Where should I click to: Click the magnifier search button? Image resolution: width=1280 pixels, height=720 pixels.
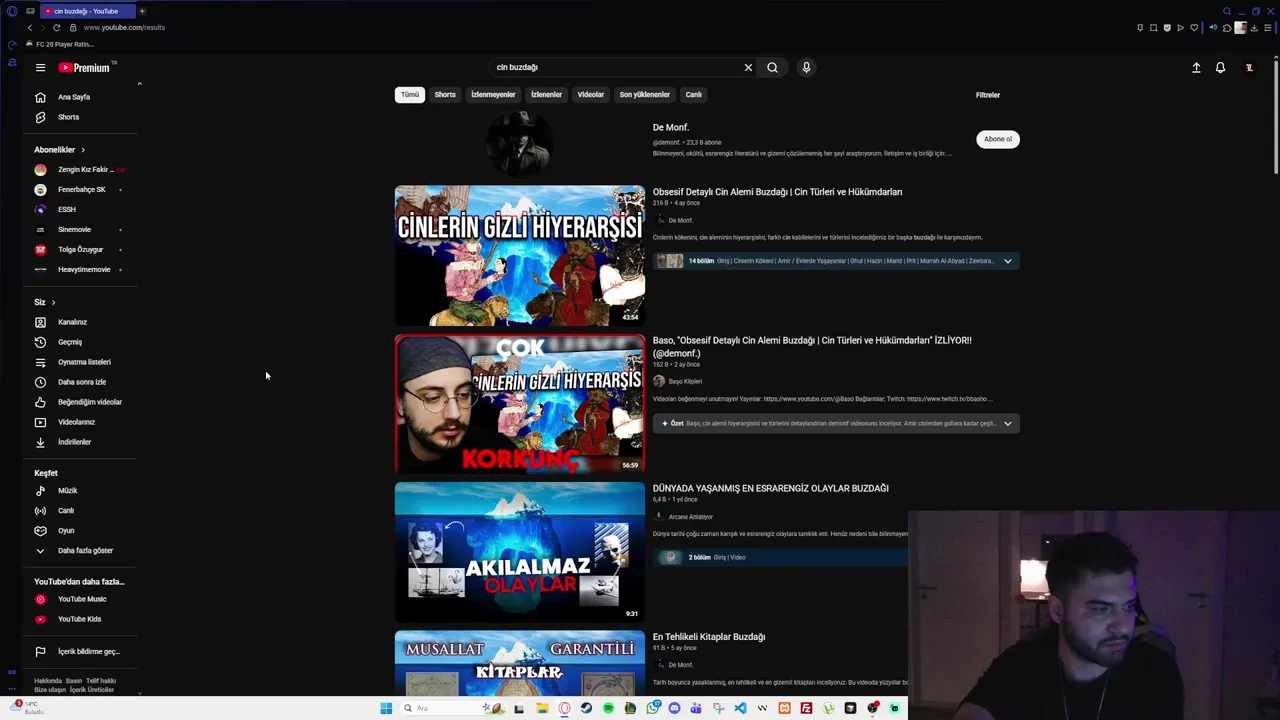(772, 67)
